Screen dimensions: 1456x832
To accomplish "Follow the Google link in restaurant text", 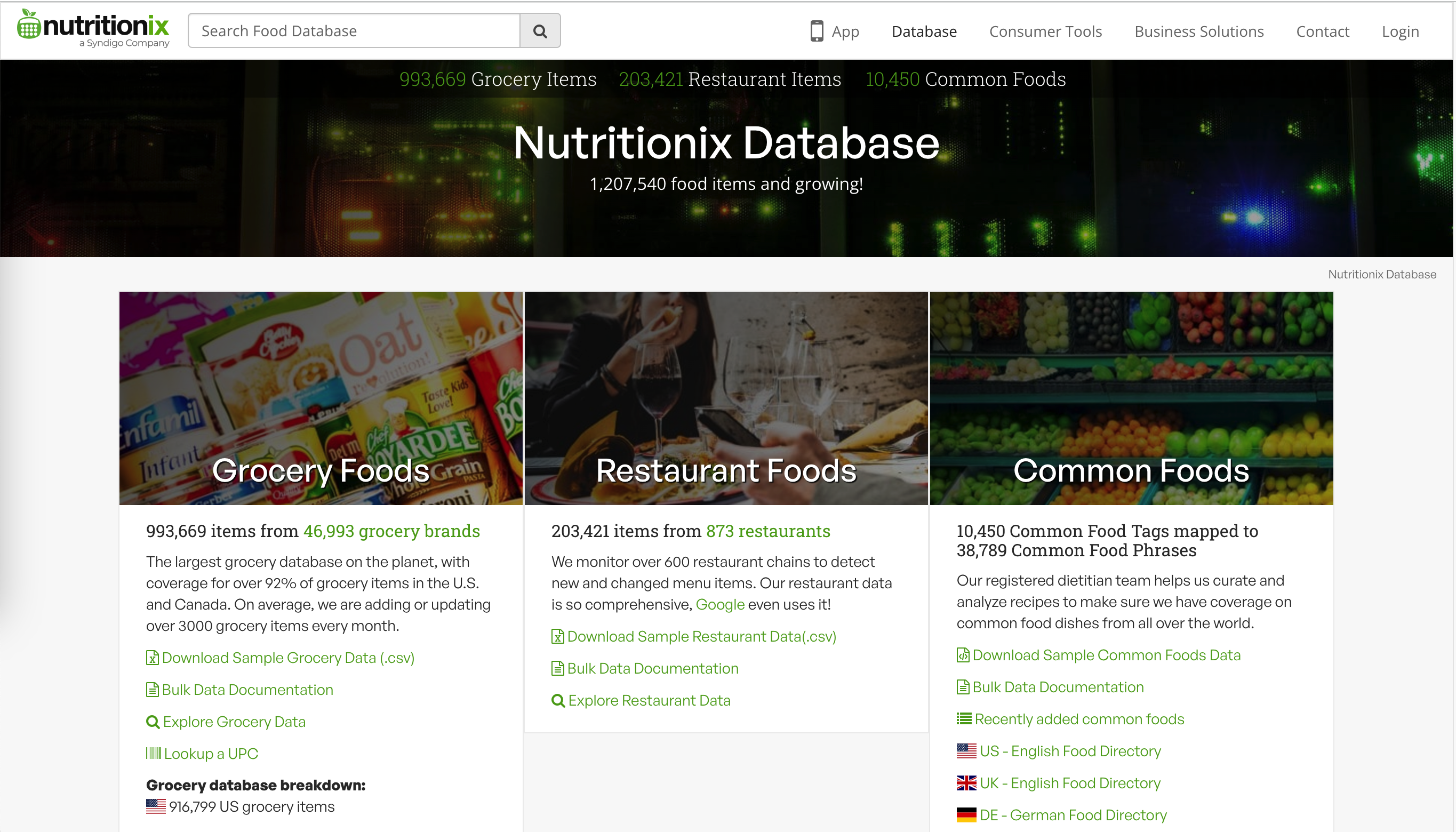I will [719, 605].
